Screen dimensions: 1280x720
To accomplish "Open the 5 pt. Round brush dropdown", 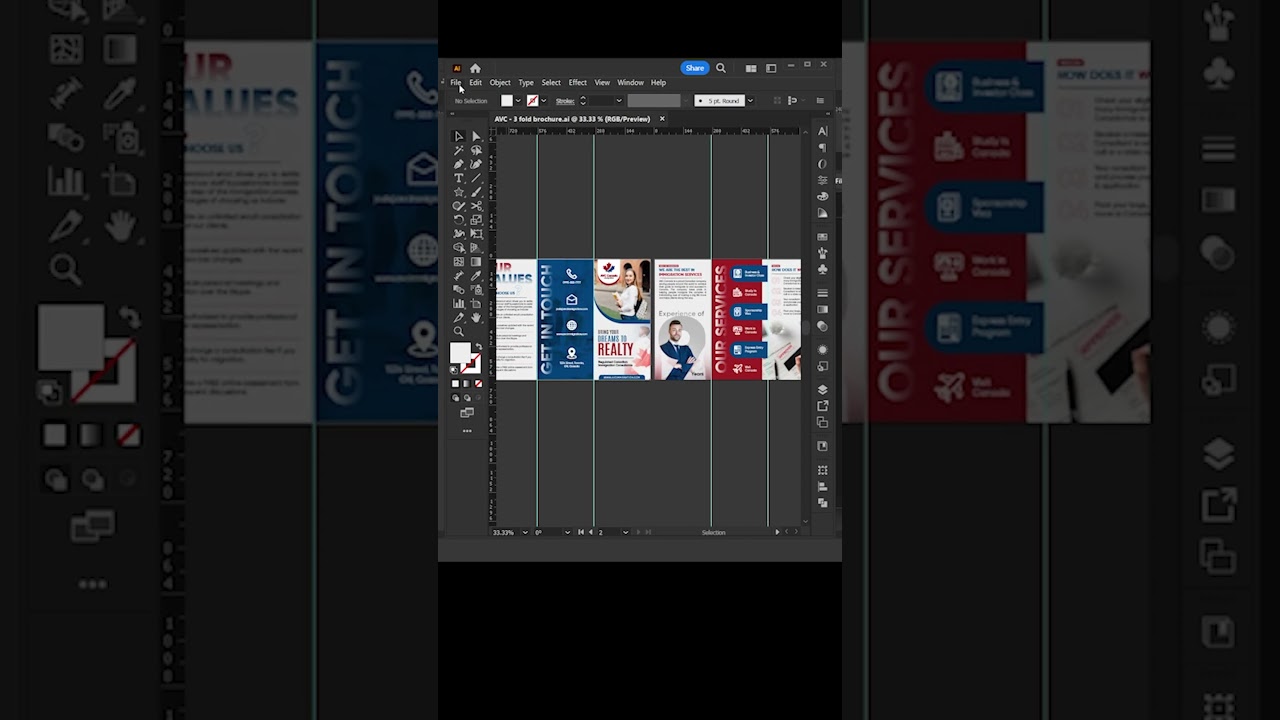I will pos(750,101).
